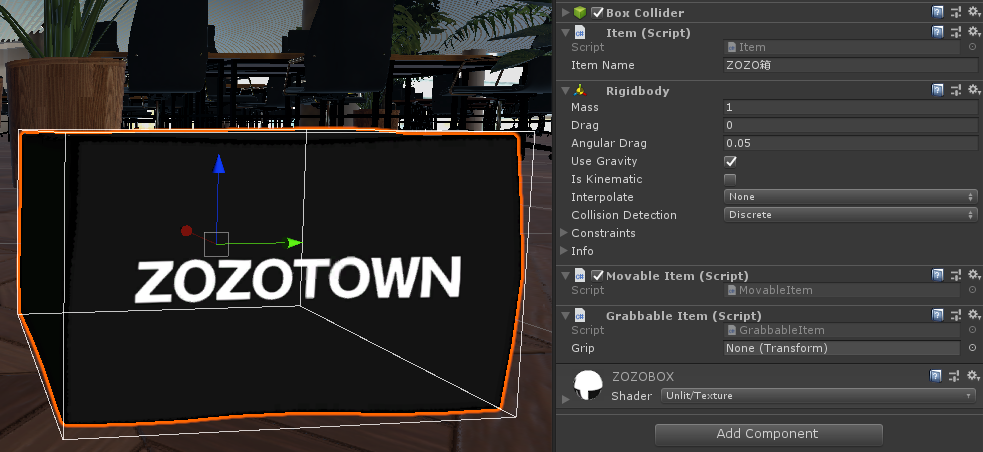
Task: Disable the Movable Item script checkbox
Action: 597,275
